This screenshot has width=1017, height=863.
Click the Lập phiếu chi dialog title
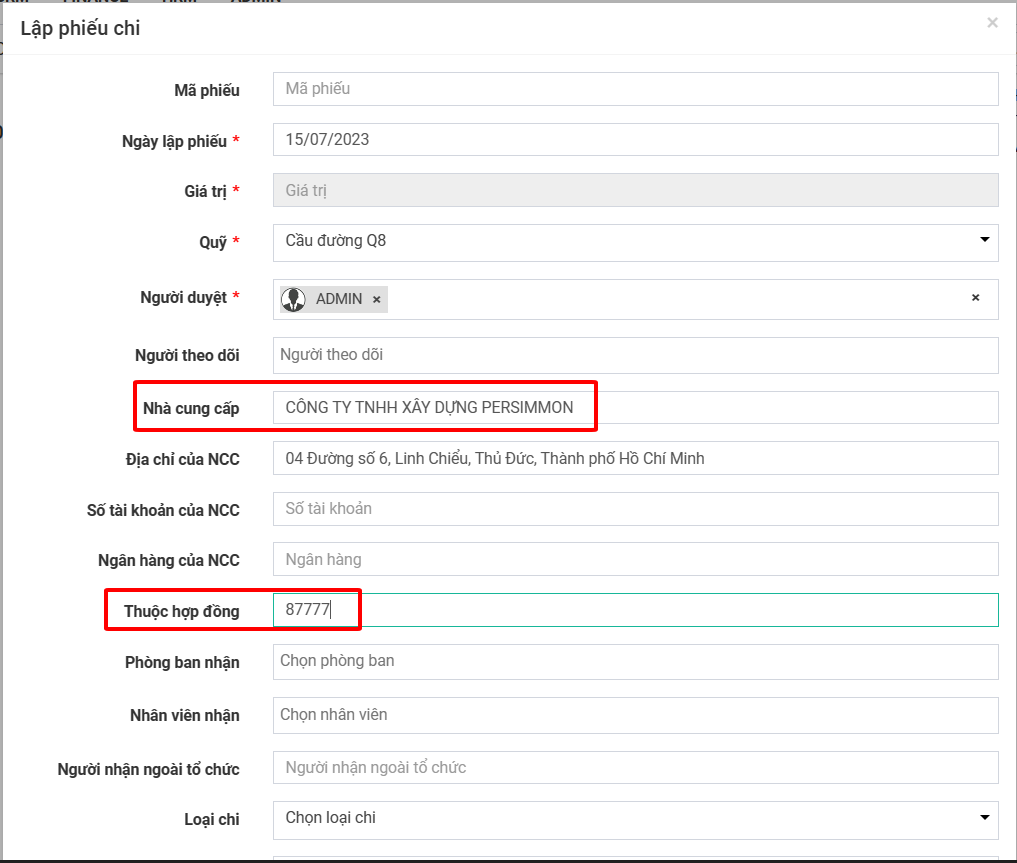click(x=80, y=28)
